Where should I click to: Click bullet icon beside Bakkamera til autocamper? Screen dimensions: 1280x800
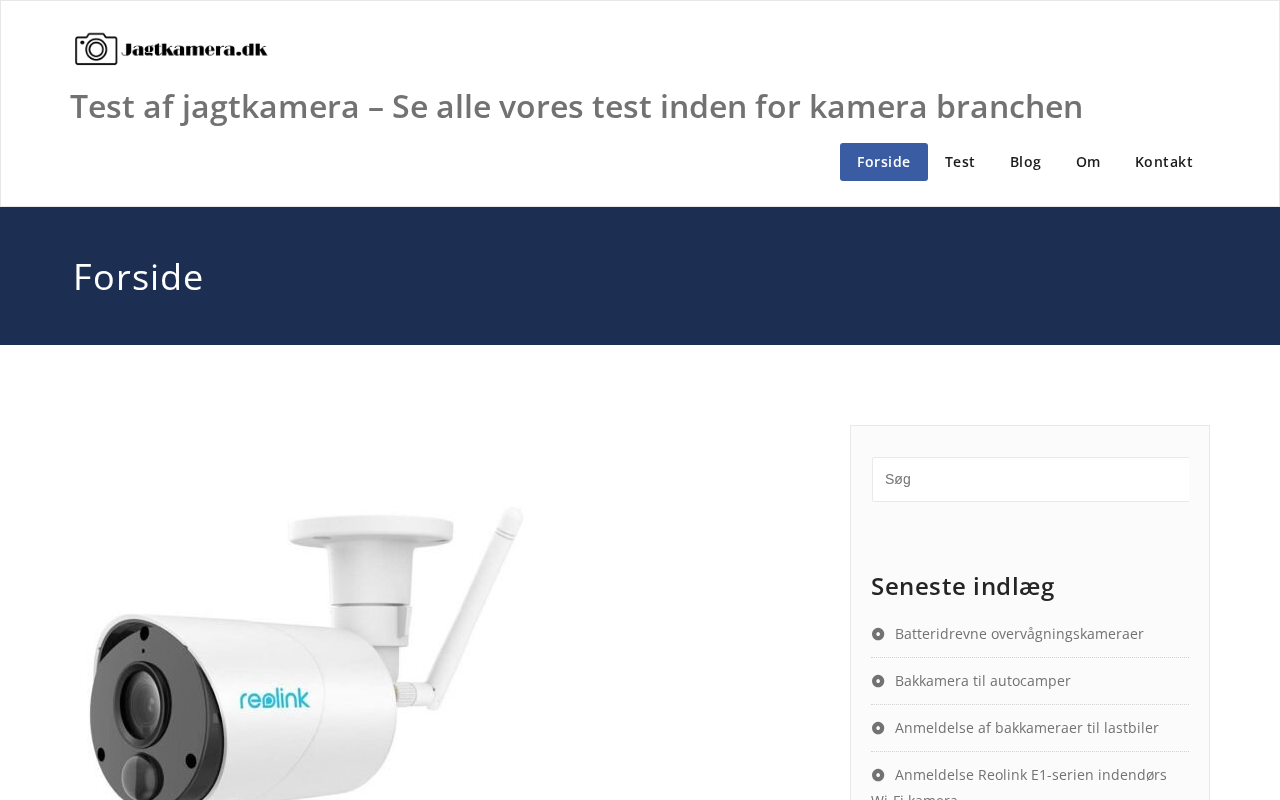tap(878, 681)
